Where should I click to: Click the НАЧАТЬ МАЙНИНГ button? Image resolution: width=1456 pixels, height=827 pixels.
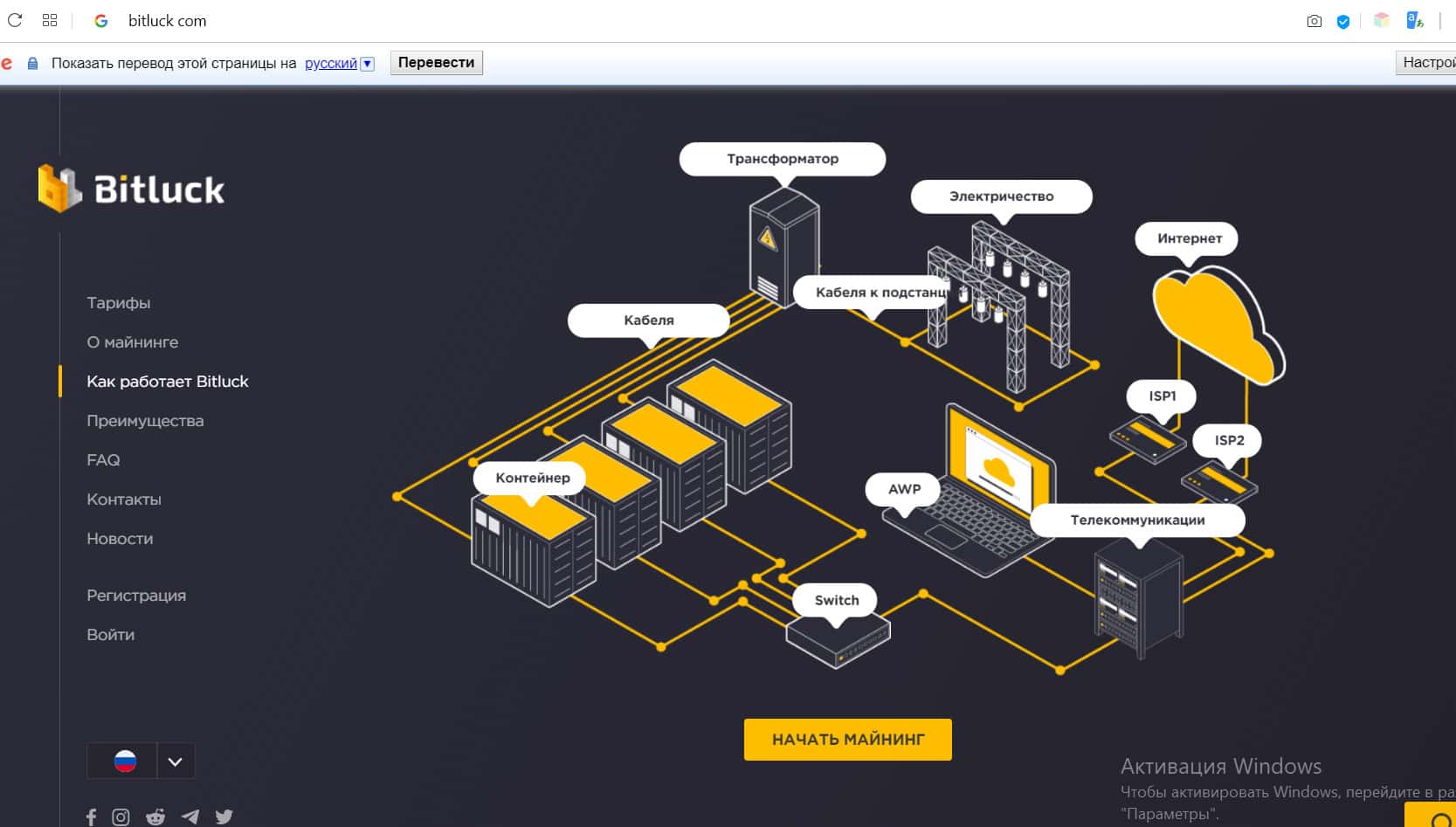[x=847, y=740]
